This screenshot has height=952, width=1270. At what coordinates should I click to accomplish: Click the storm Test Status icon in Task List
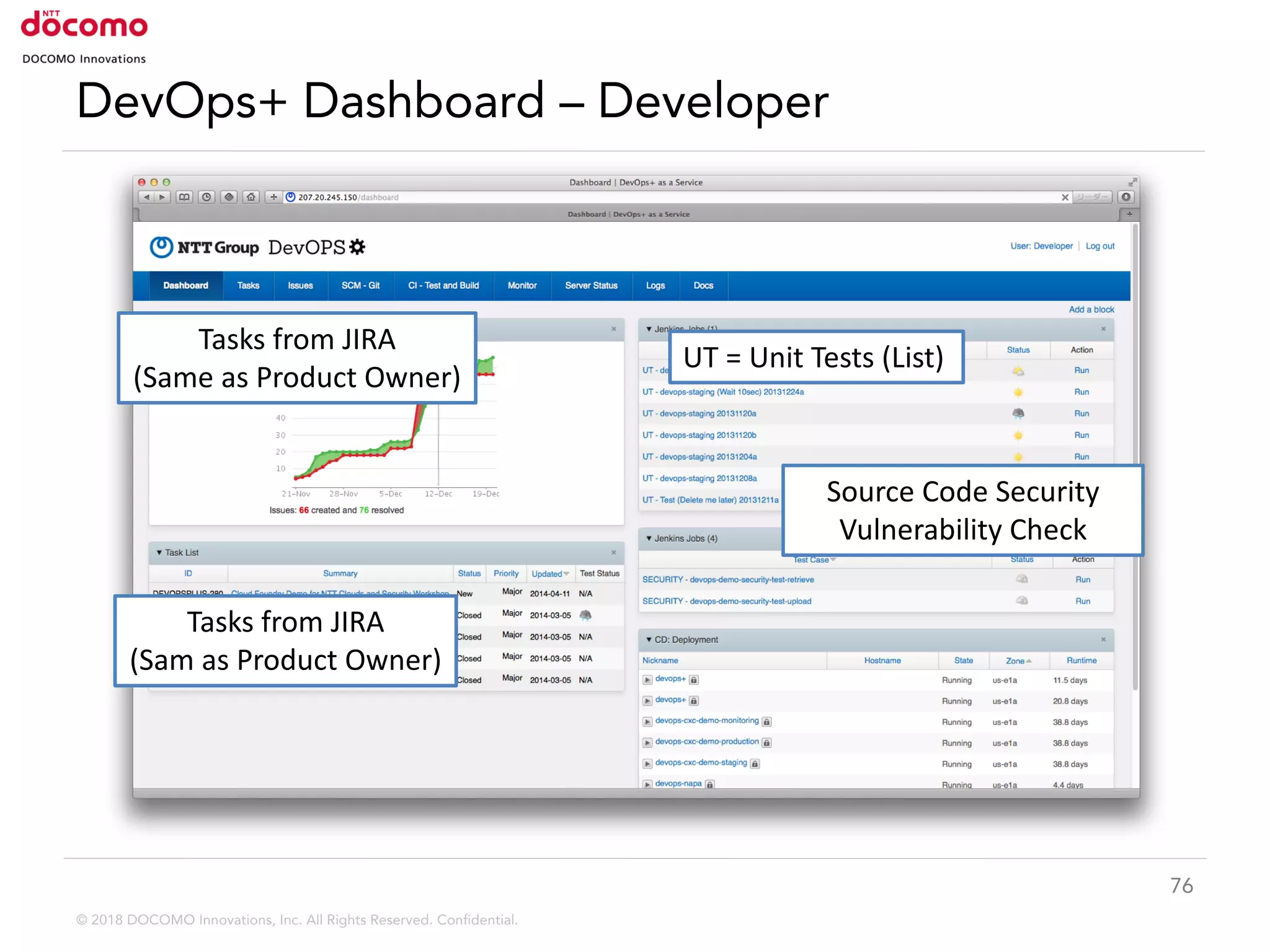[x=585, y=615]
